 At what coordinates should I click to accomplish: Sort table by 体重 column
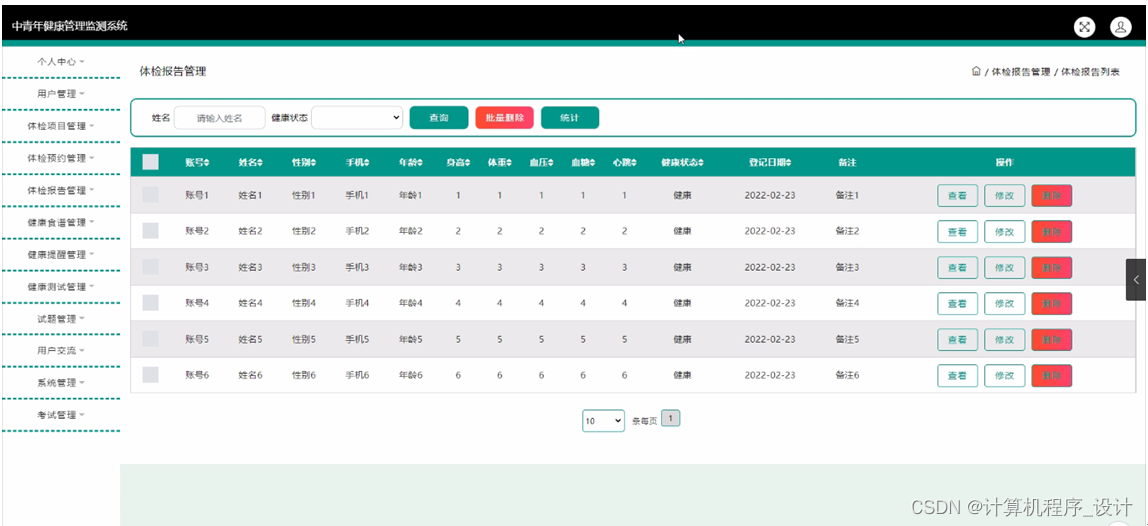[x=500, y=163]
